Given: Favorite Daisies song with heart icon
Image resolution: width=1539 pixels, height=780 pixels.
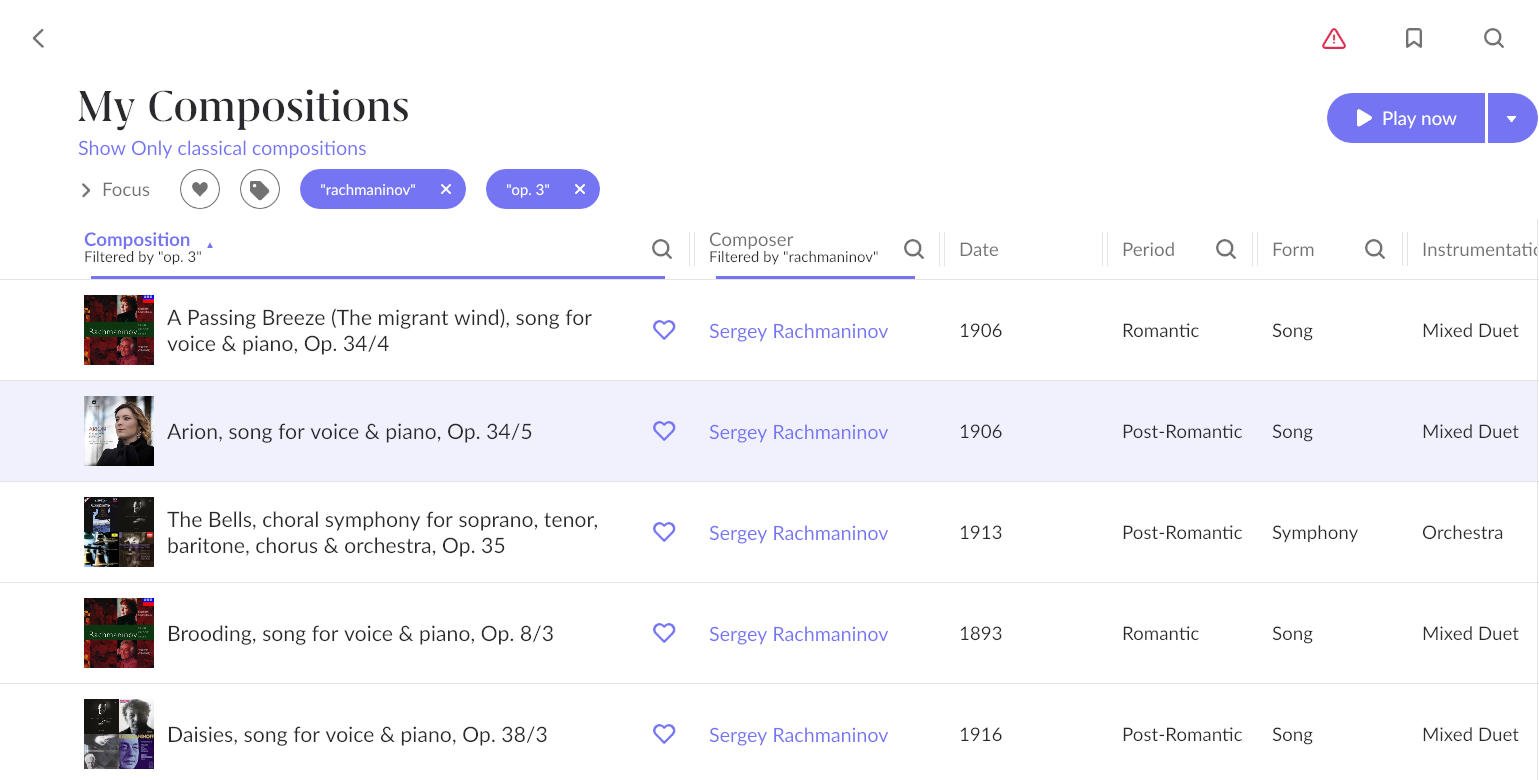Looking at the screenshot, I should point(664,734).
